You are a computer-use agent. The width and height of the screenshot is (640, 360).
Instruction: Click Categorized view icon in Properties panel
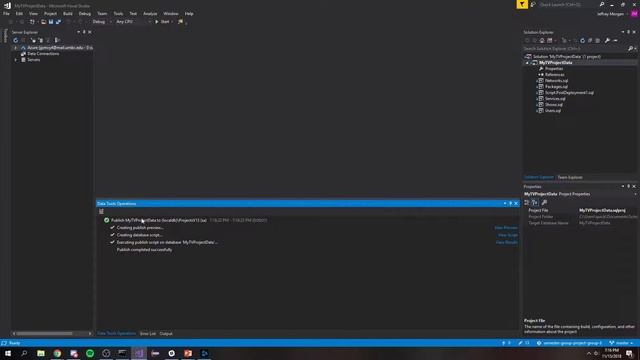527,202
